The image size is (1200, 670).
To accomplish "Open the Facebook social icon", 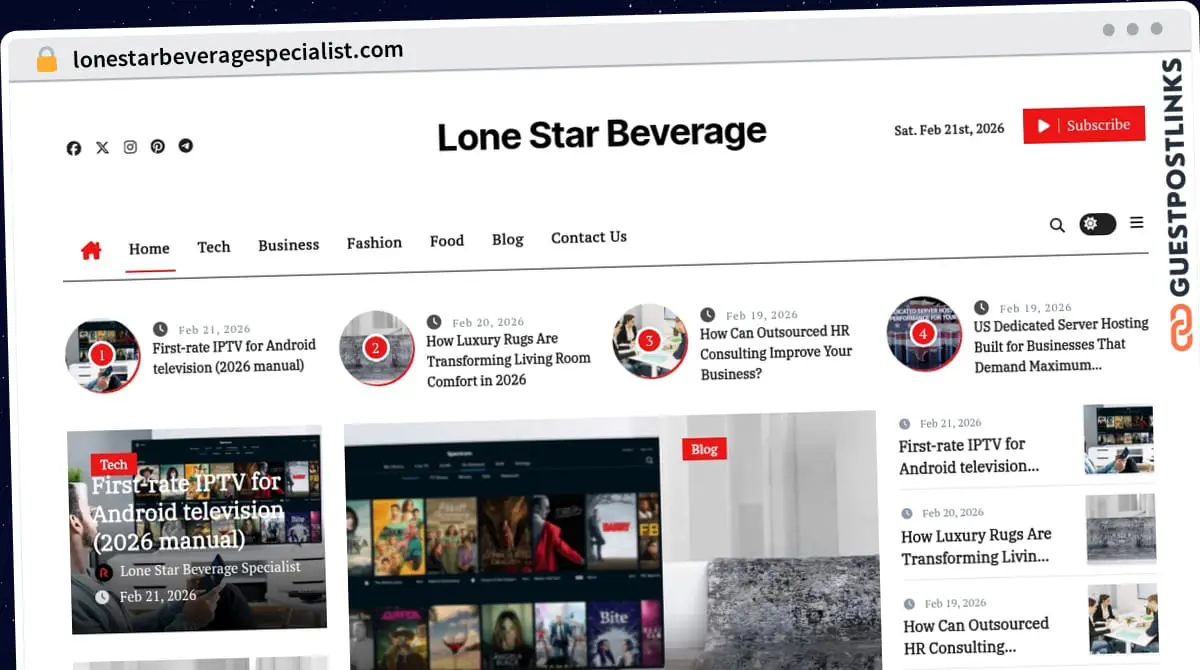I will pyautogui.click(x=74, y=148).
